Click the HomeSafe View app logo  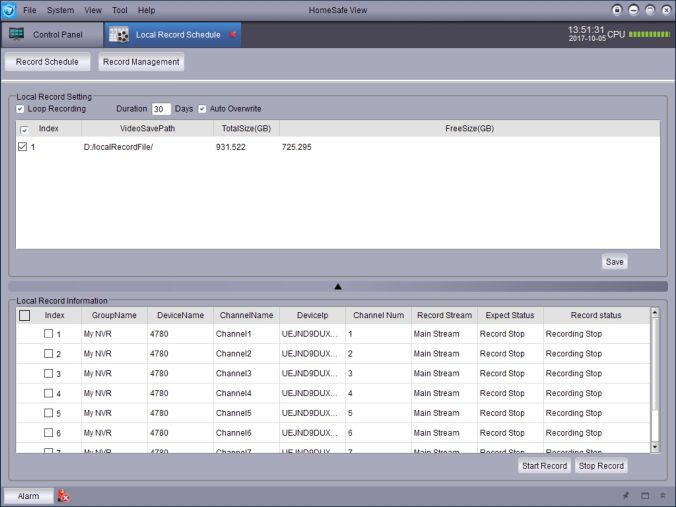(9, 9)
